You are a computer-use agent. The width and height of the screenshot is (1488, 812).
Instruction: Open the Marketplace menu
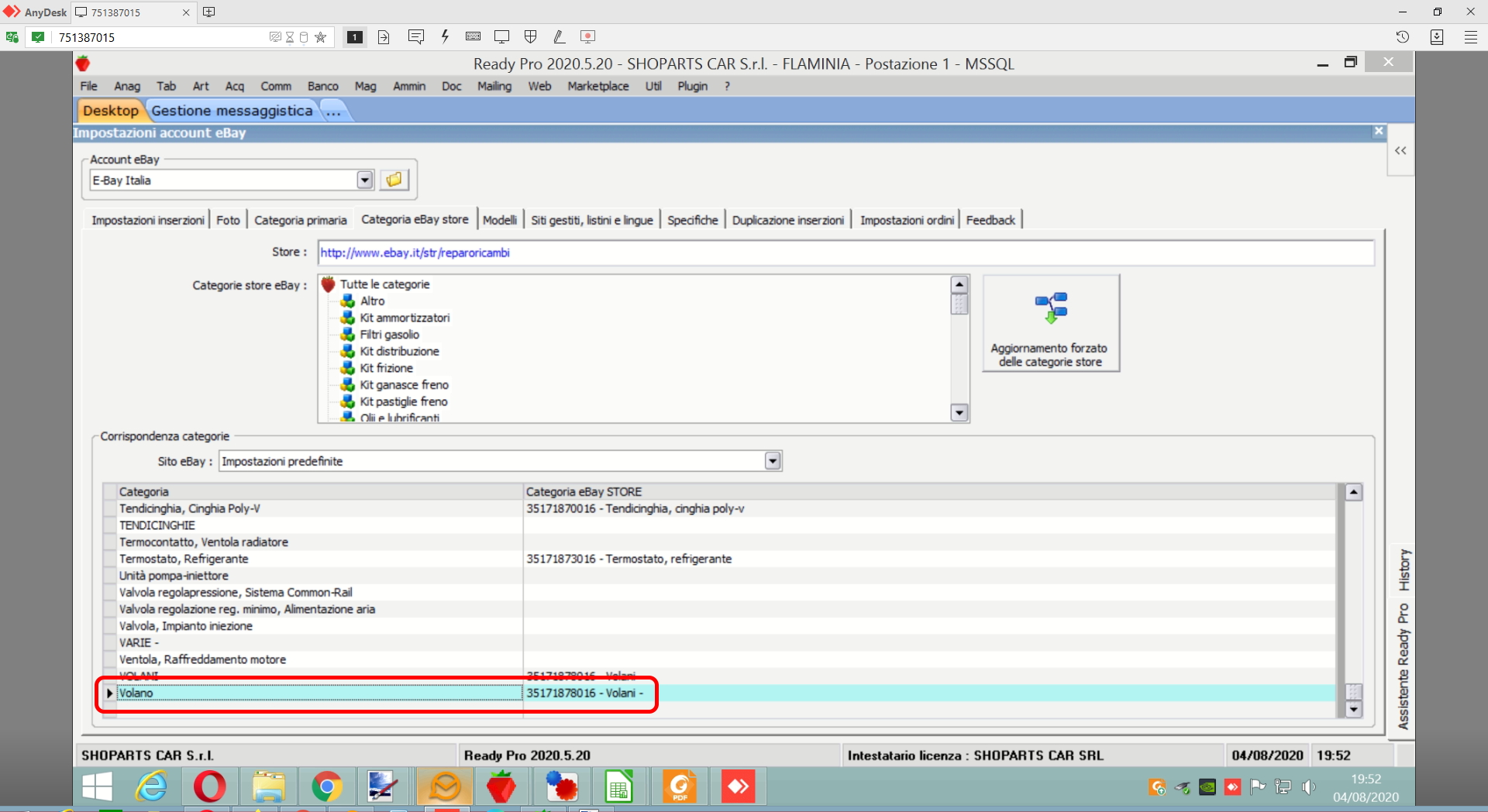(598, 86)
